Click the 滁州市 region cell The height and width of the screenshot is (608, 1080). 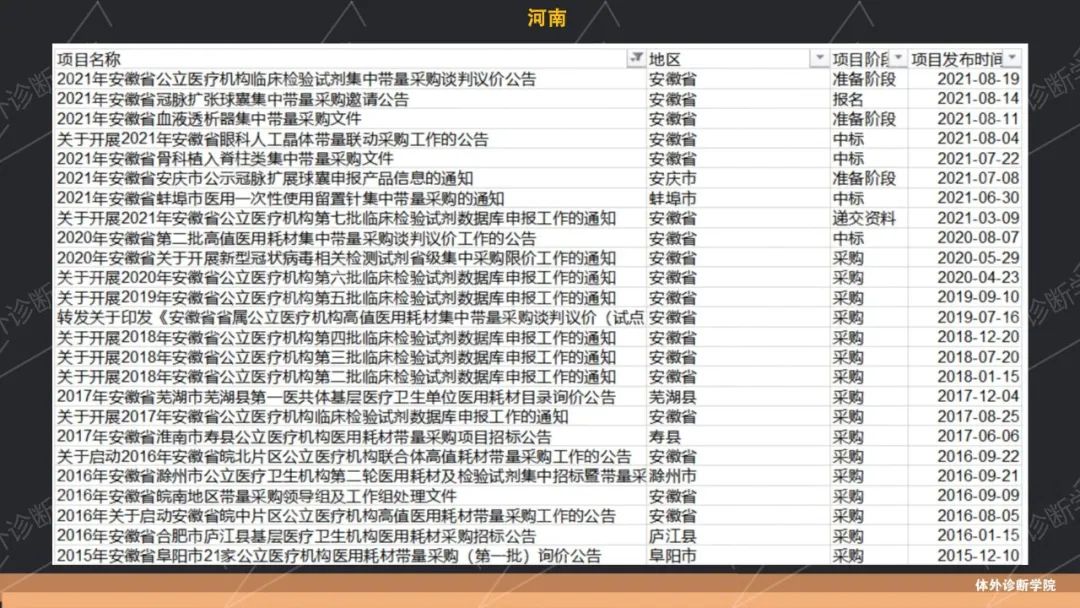672,476
